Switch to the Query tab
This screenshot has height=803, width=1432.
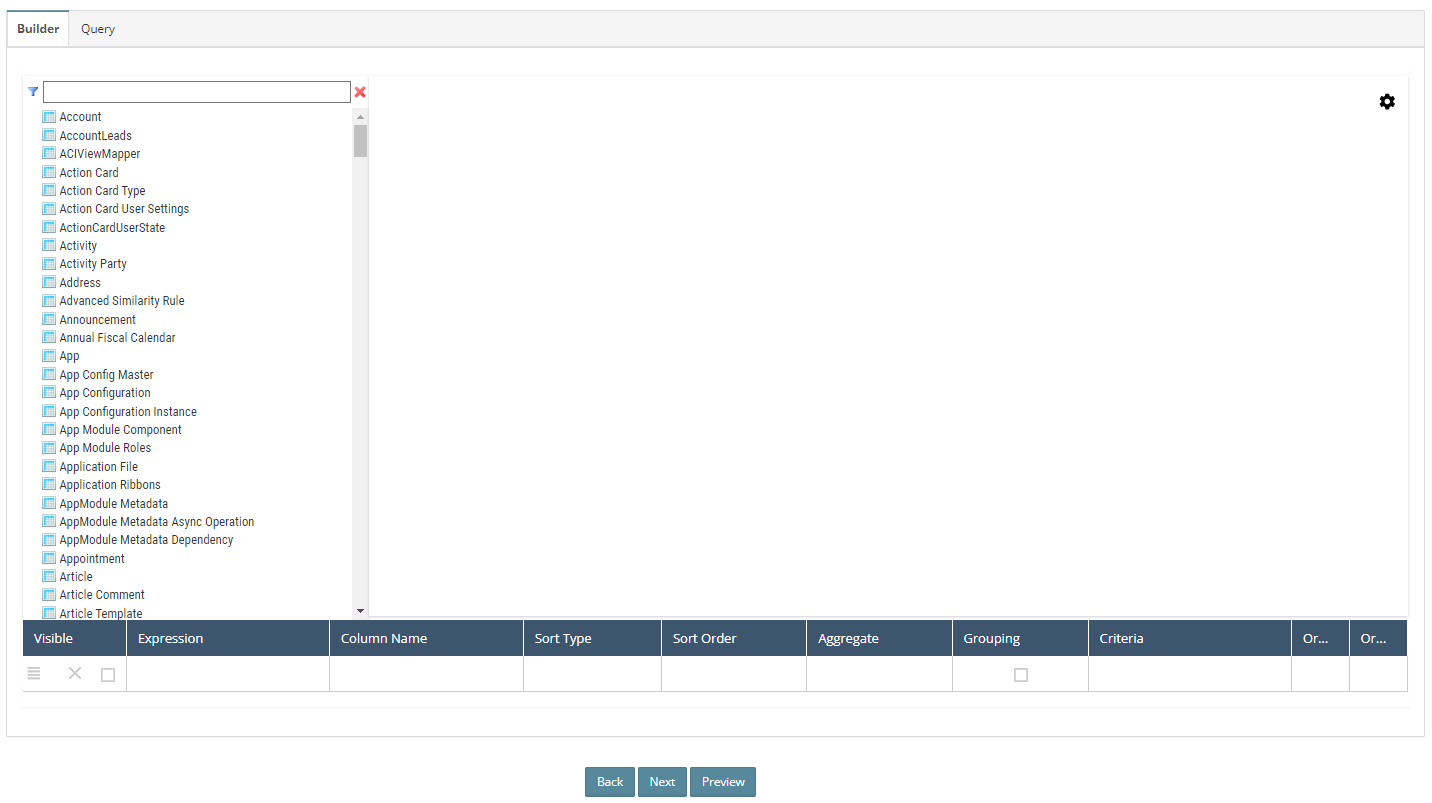click(x=98, y=29)
